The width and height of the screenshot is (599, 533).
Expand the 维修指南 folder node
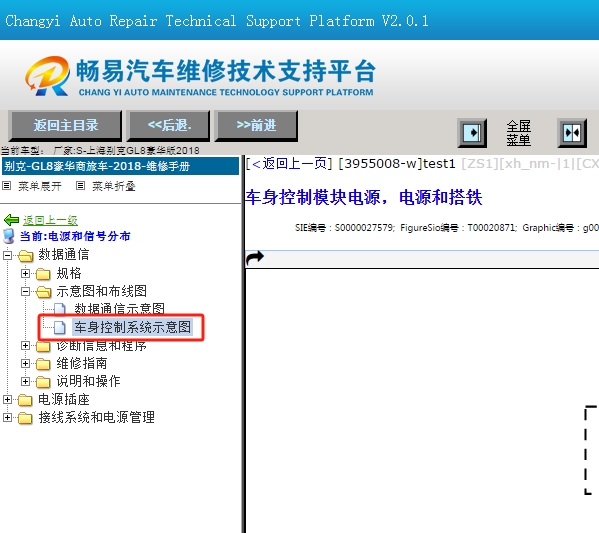[25, 363]
